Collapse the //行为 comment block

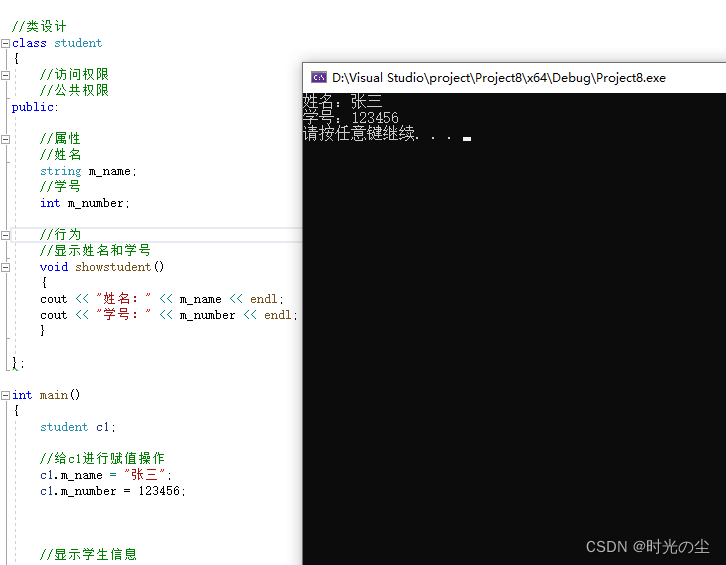click(x=6, y=235)
